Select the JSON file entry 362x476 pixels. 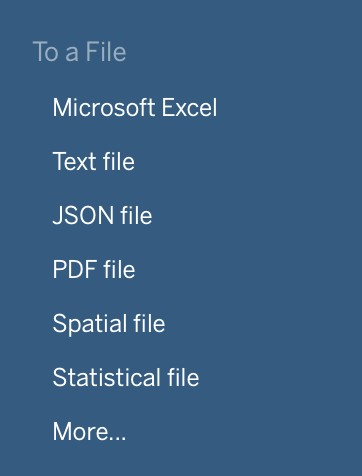[102, 215]
